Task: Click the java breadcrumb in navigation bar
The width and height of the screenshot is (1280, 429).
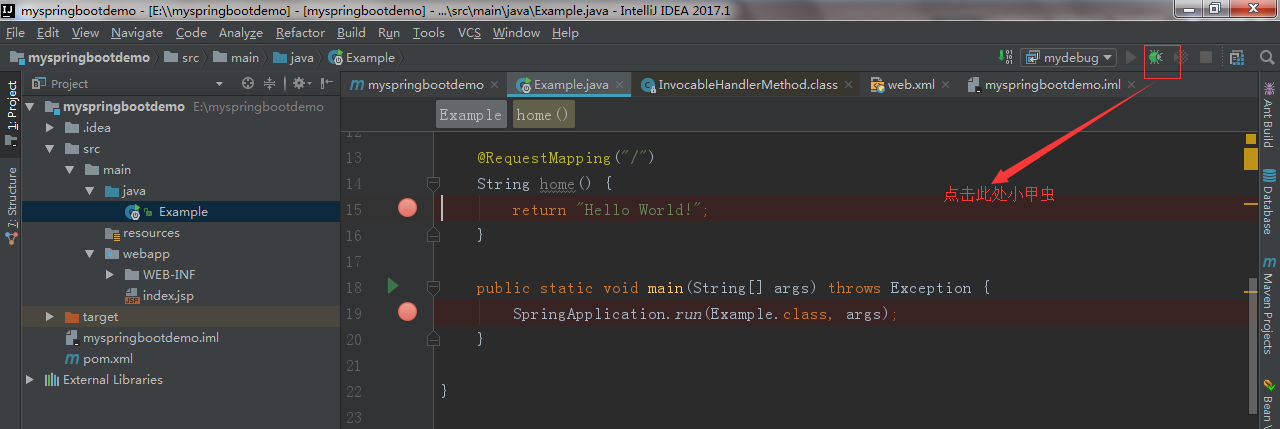Action: point(294,58)
